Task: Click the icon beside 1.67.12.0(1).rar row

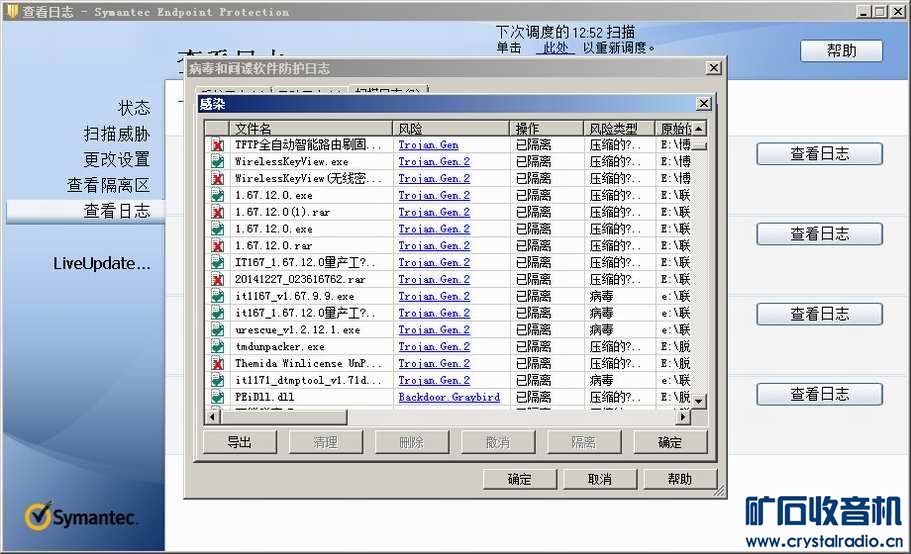Action: tap(218, 212)
